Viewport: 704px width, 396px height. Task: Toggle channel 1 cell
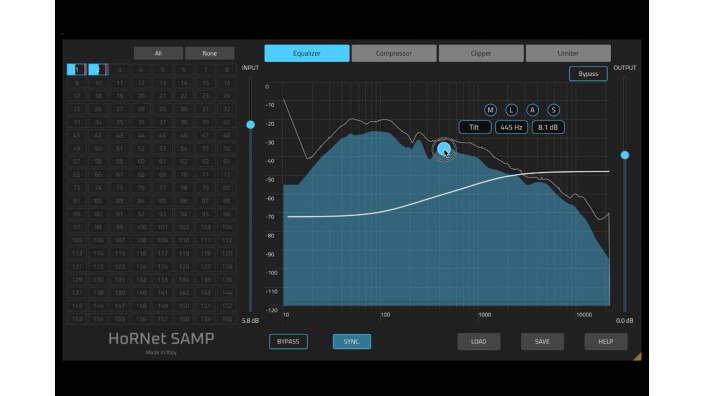click(x=77, y=70)
